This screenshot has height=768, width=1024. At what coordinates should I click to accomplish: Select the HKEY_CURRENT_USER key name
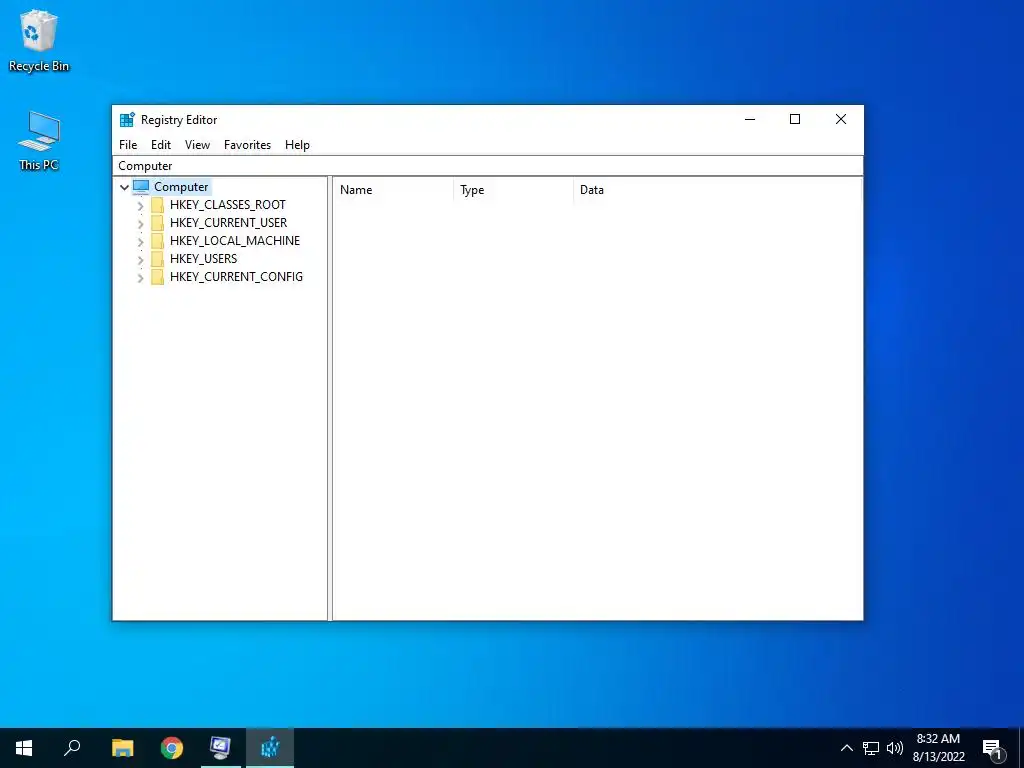click(x=228, y=223)
